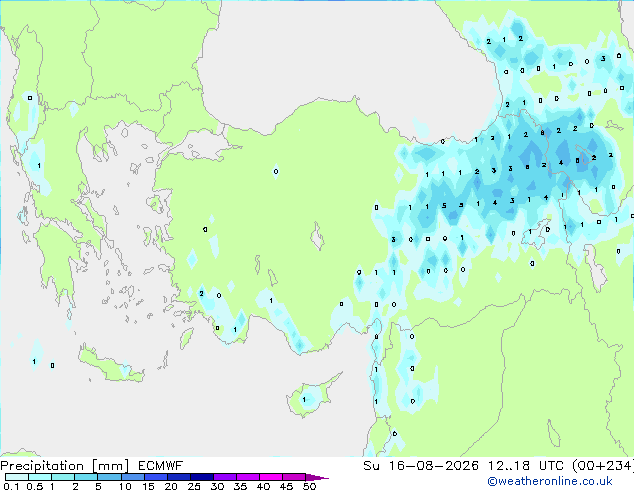This screenshot has height=490, width=634.
Task: Click the '12..18 UTC' time range text
Action: [526, 466]
